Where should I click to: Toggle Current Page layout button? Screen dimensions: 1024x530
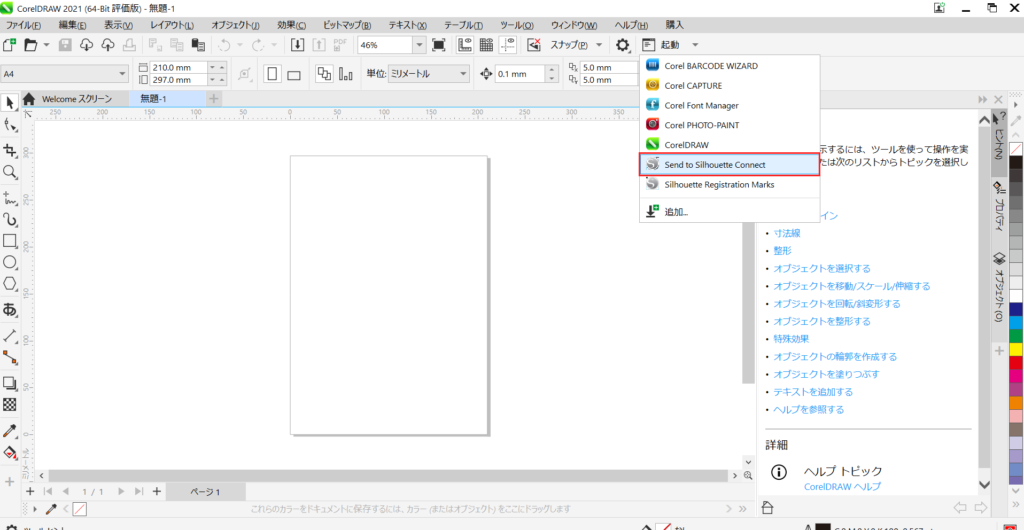(x=345, y=74)
